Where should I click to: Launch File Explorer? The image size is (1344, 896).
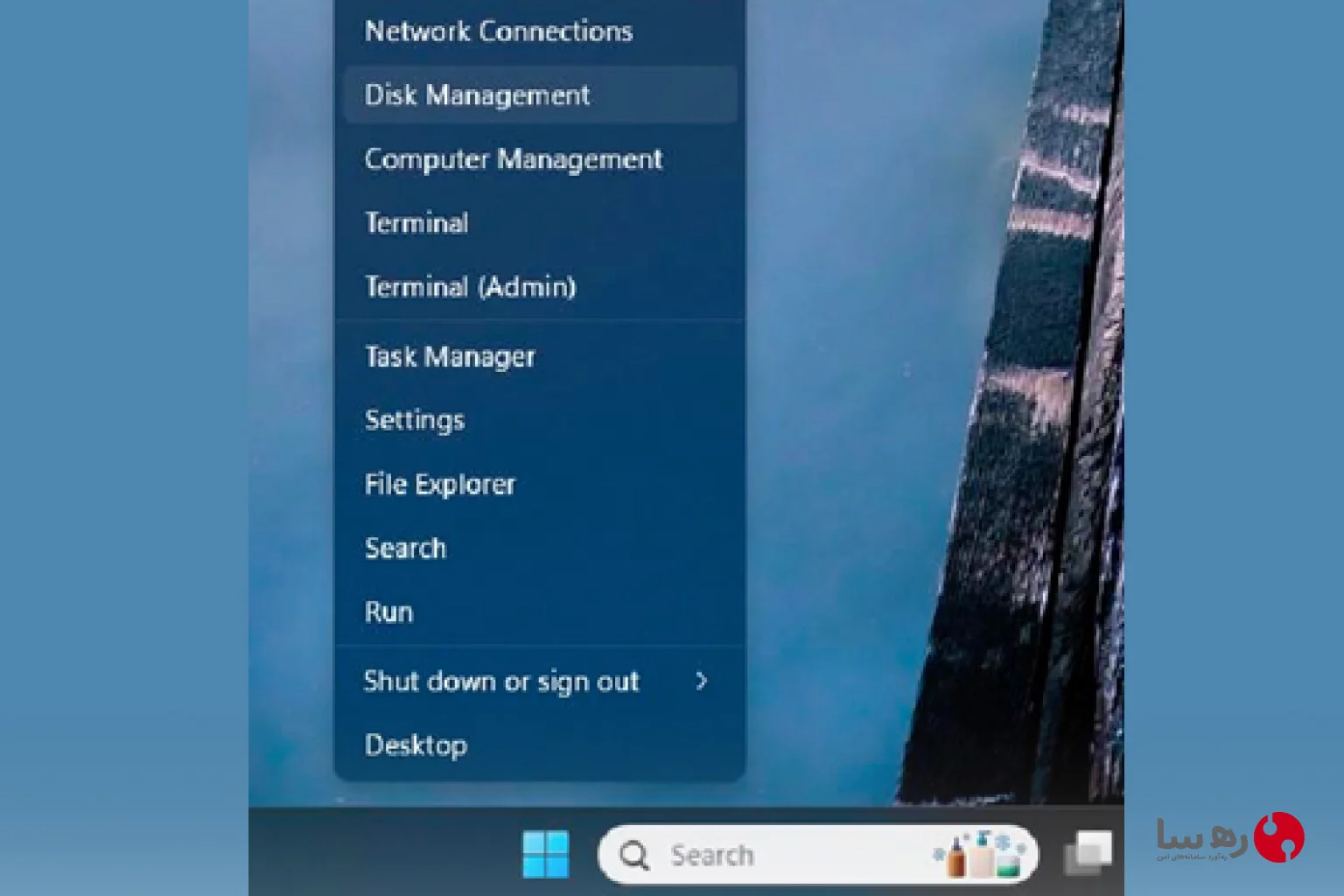pos(540,484)
